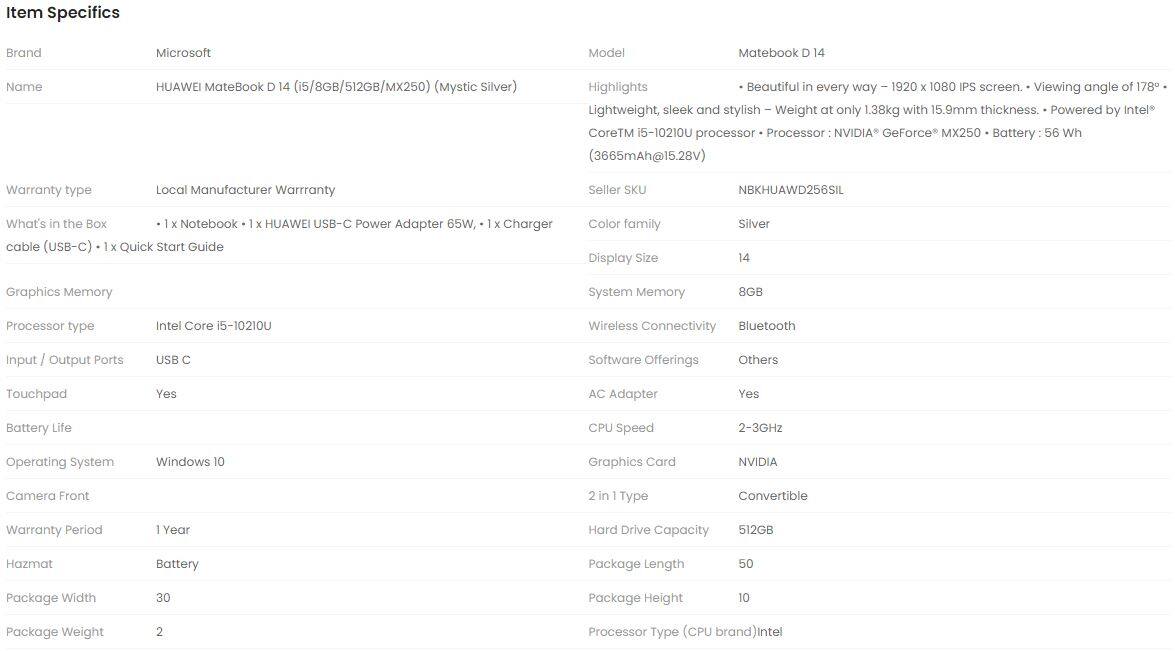Select the Intel Core i5-10210U processor value
The width and height of the screenshot is (1175, 651).
click(213, 326)
